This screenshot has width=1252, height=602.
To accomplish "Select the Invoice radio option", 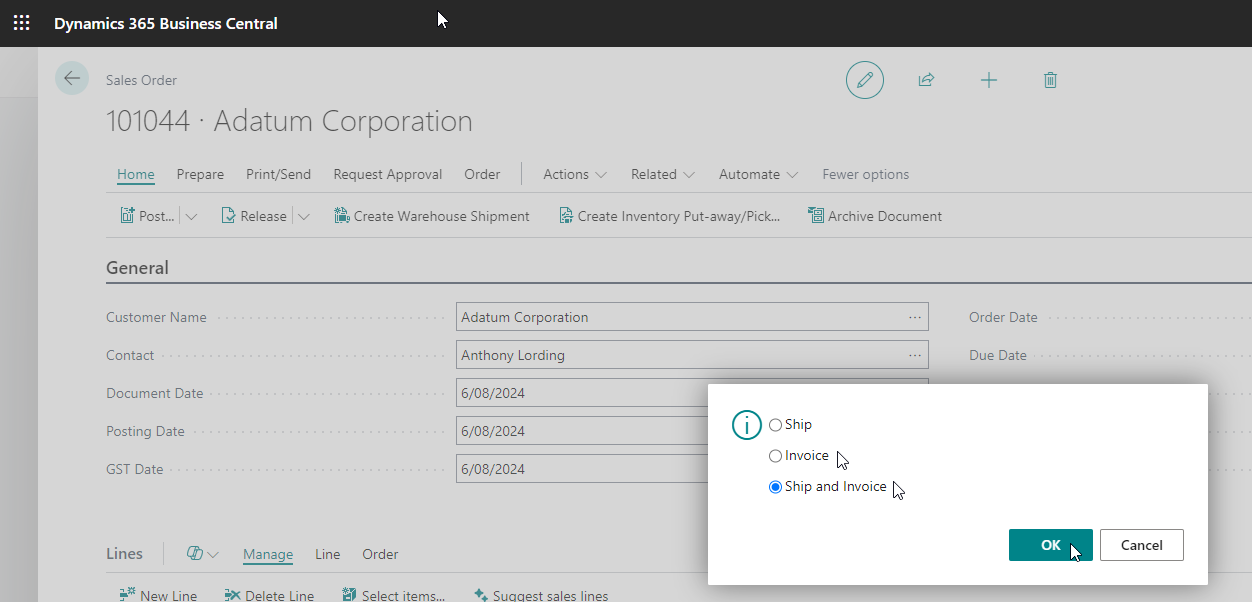I will pyautogui.click(x=775, y=456).
